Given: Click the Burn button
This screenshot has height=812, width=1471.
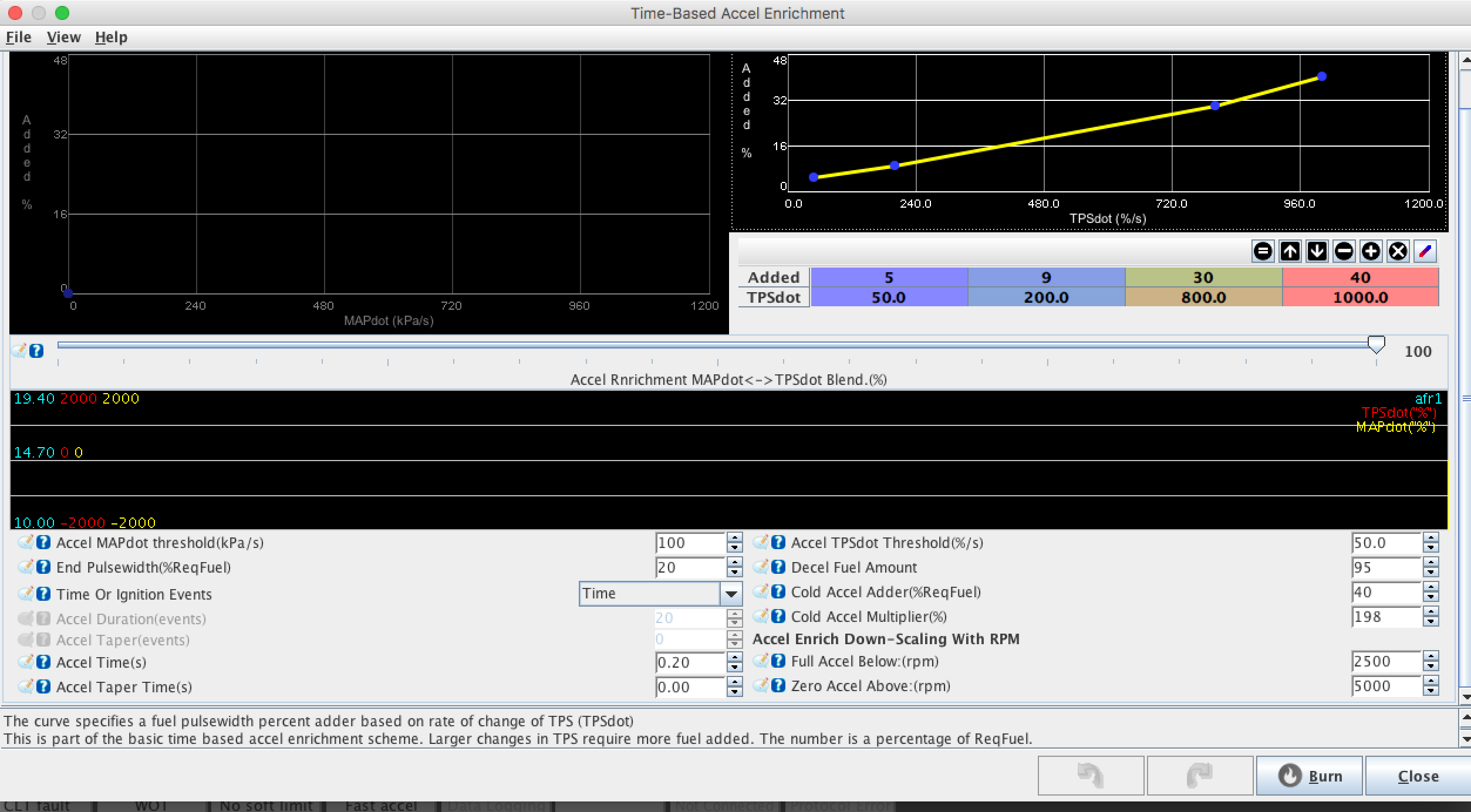Looking at the screenshot, I should click(1309, 776).
